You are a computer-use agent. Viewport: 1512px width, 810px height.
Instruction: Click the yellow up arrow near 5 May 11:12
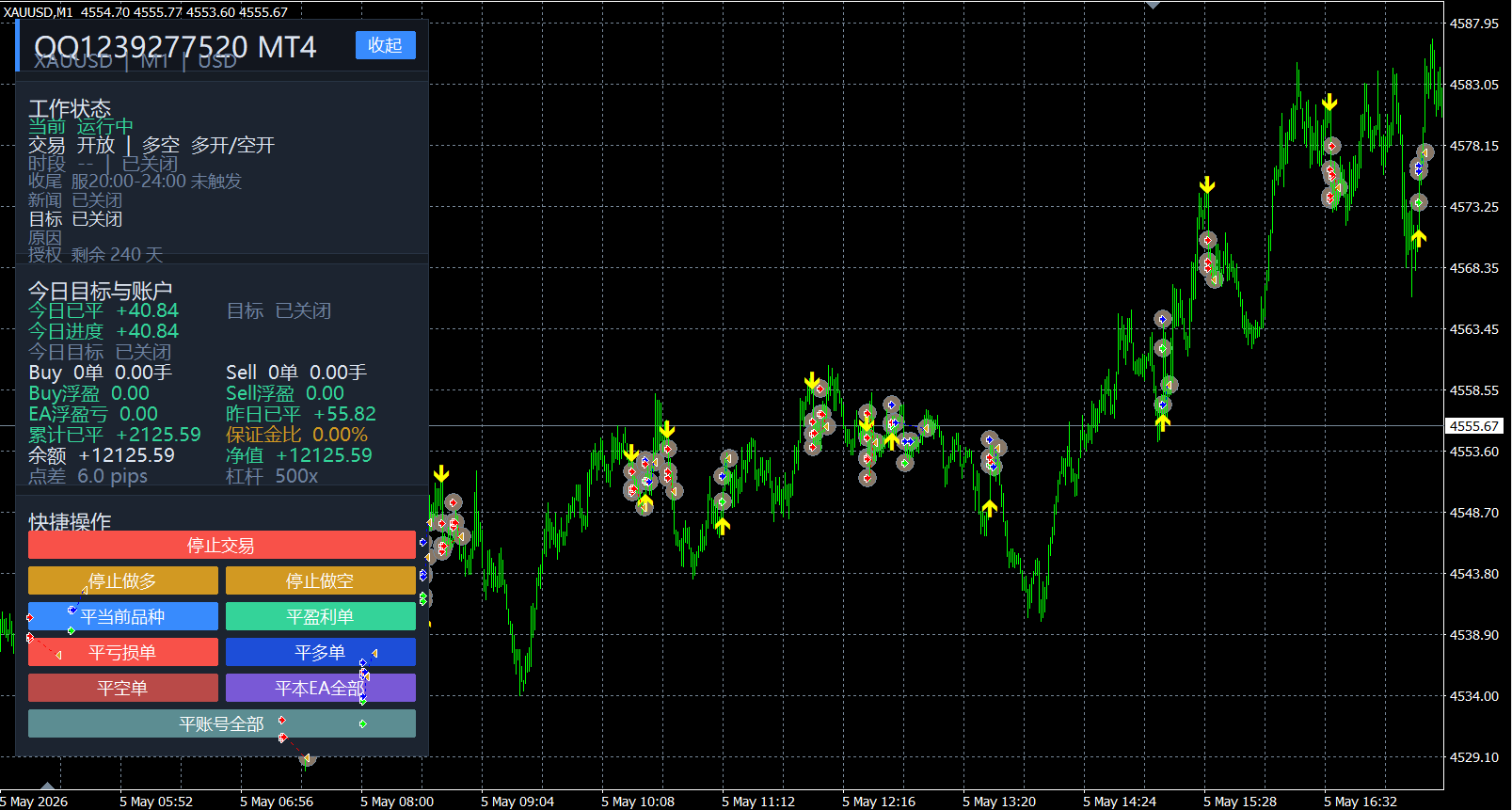[x=722, y=526]
